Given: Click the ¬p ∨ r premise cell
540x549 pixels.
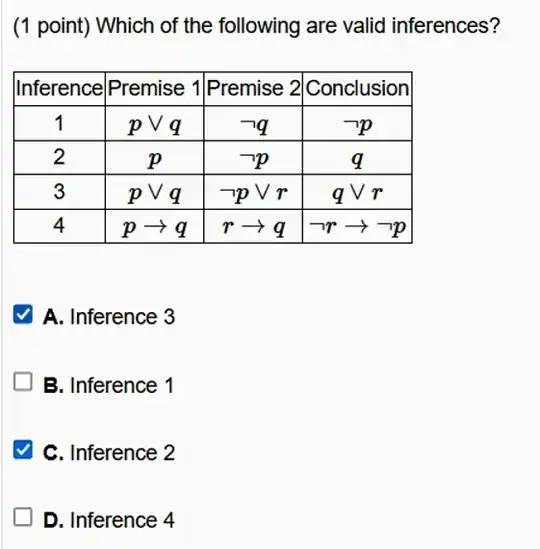Looking at the screenshot, I should point(253,192).
